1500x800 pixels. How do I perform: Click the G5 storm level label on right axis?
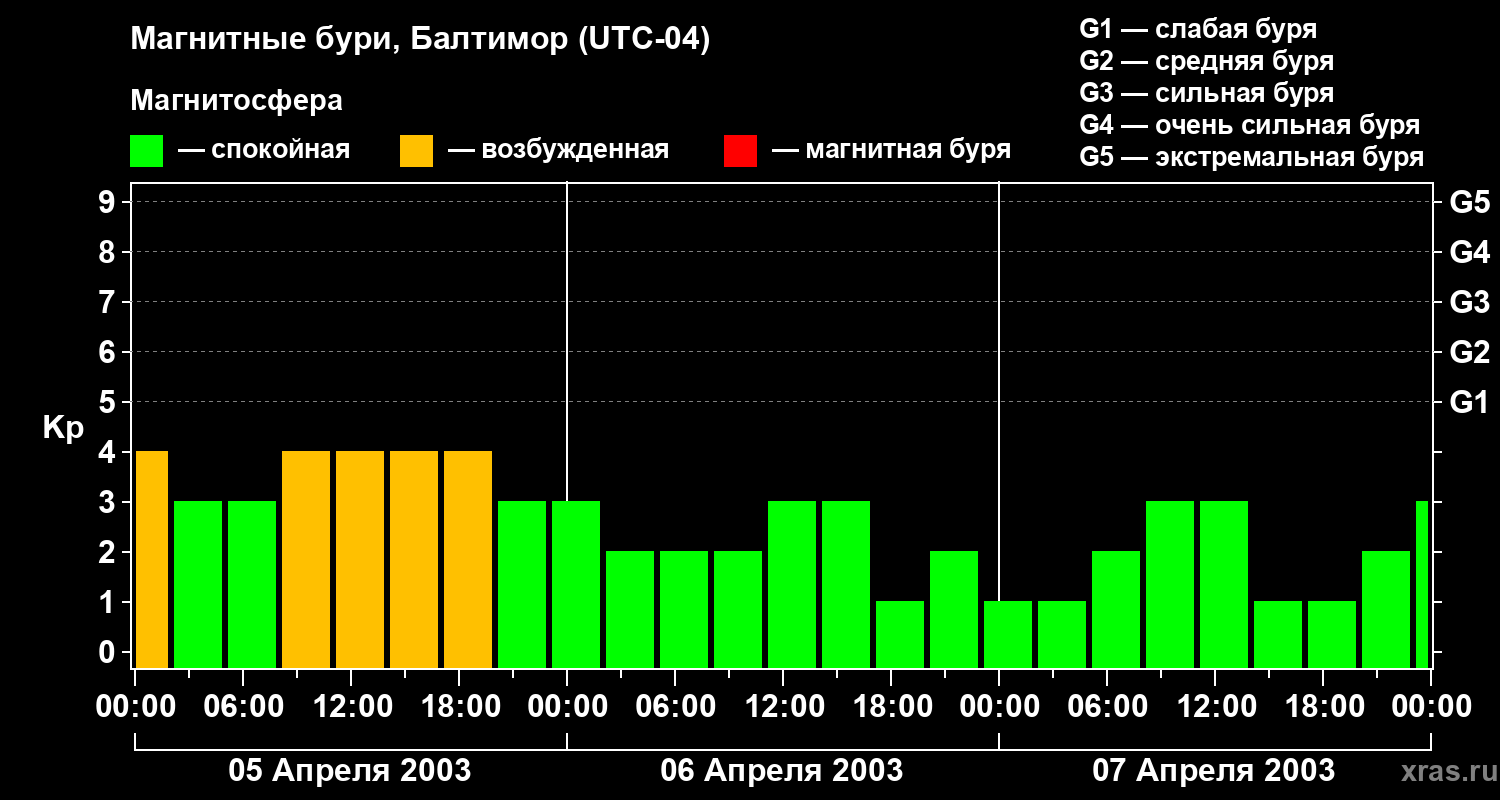tap(1469, 202)
